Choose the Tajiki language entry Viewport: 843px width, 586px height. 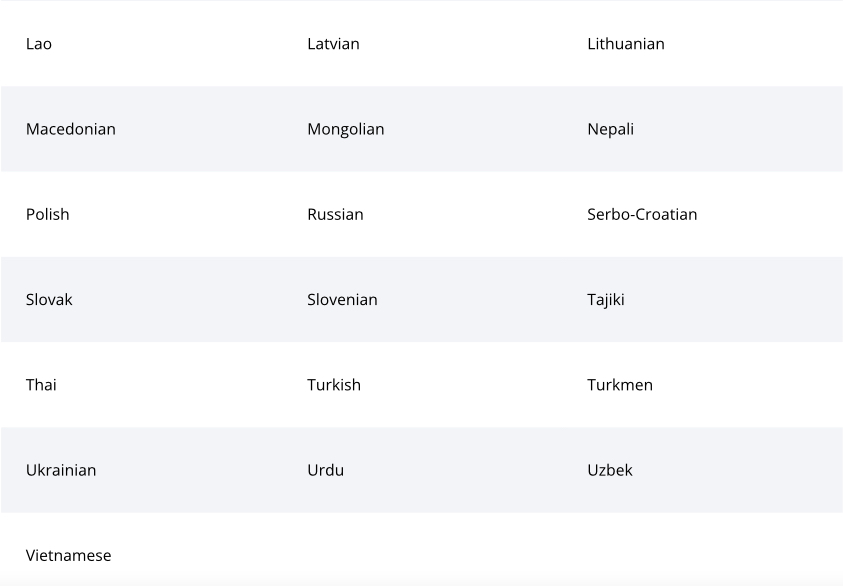click(605, 300)
